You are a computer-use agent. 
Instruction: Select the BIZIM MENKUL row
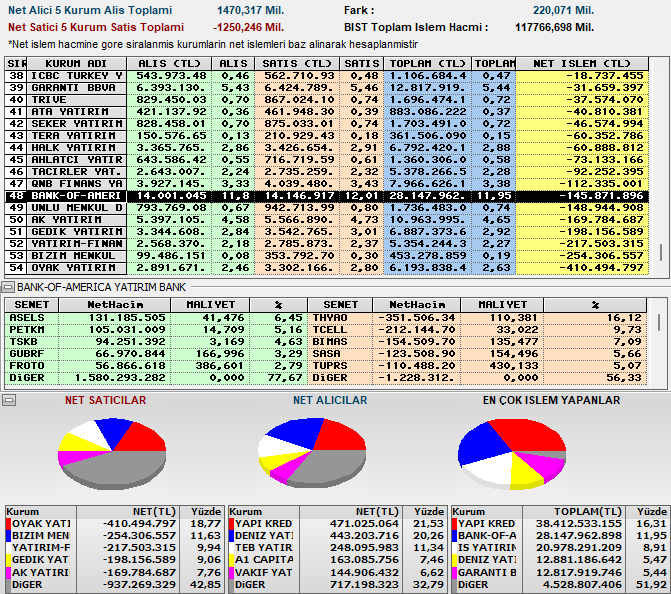pyautogui.click(x=327, y=255)
